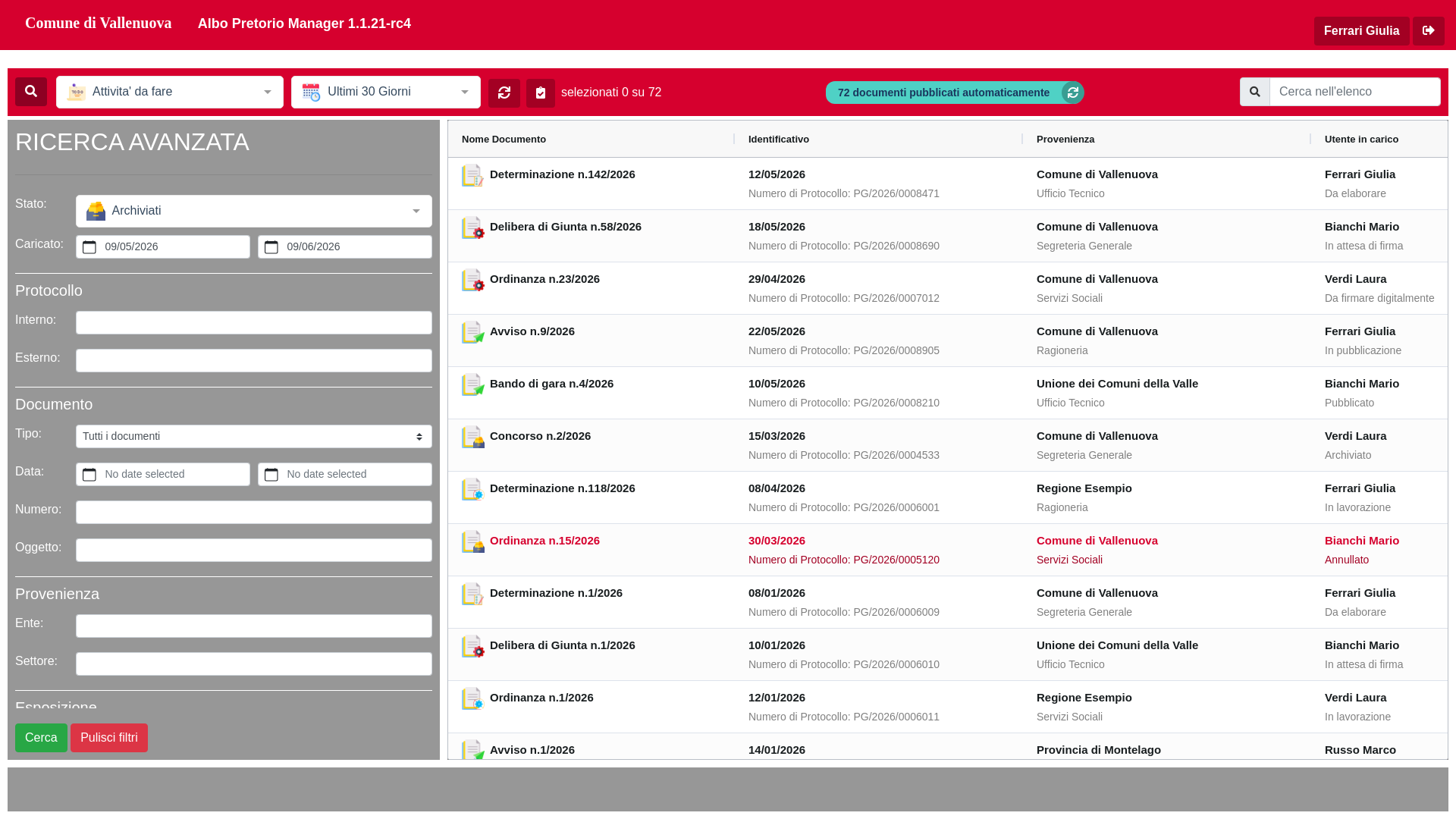
Task: Click Albo Pretorio Manager version title
Action: coord(304,24)
